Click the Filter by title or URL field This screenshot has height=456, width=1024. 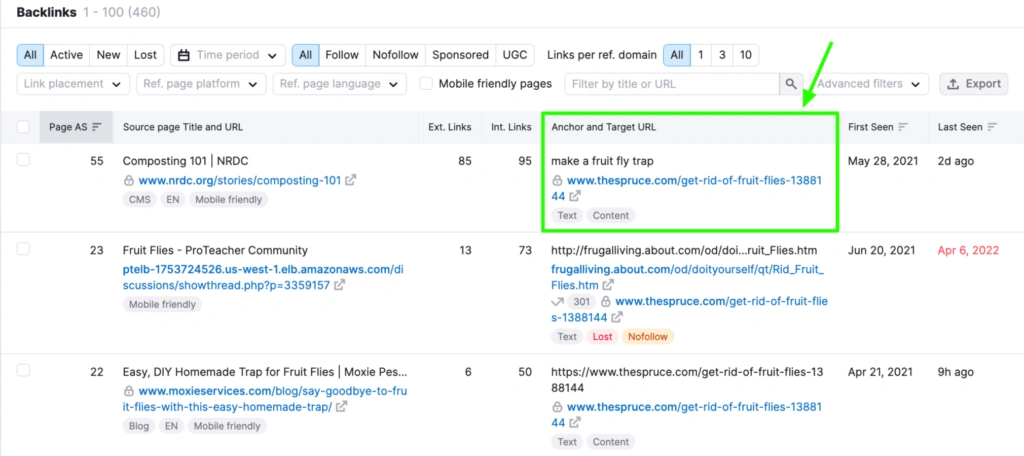670,84
